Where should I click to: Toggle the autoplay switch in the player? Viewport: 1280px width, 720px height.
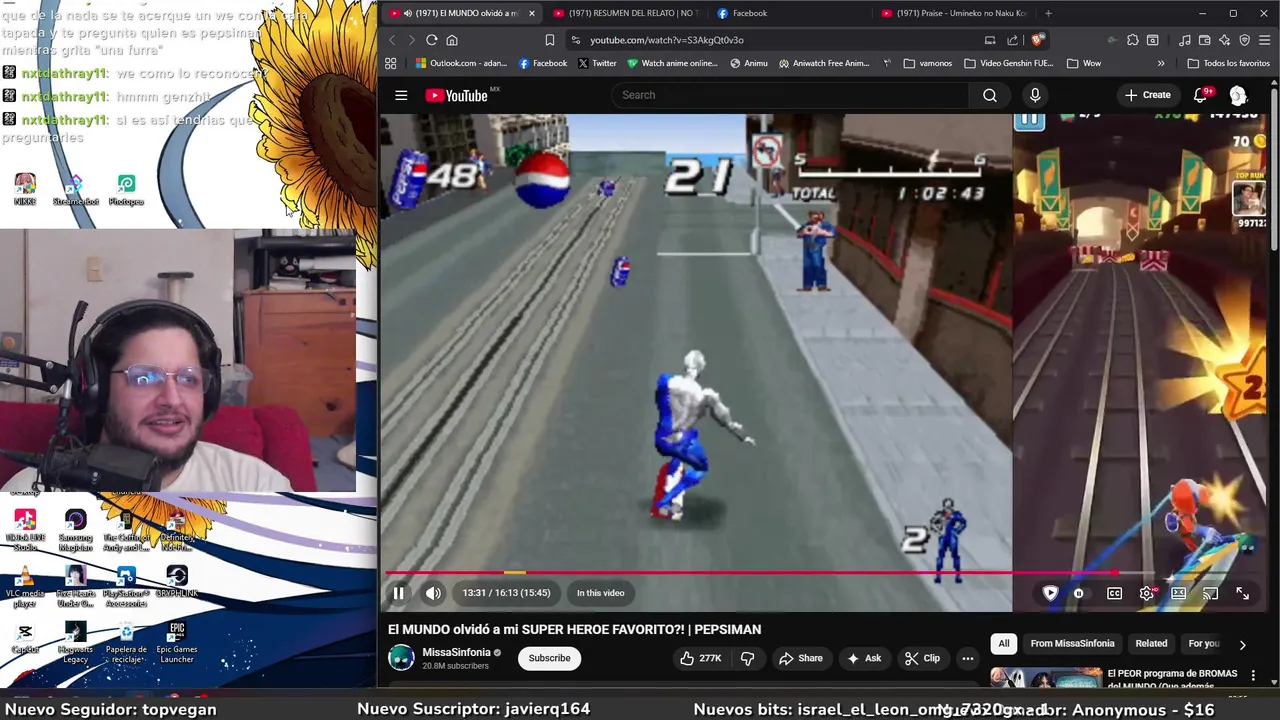(1079, 593)
